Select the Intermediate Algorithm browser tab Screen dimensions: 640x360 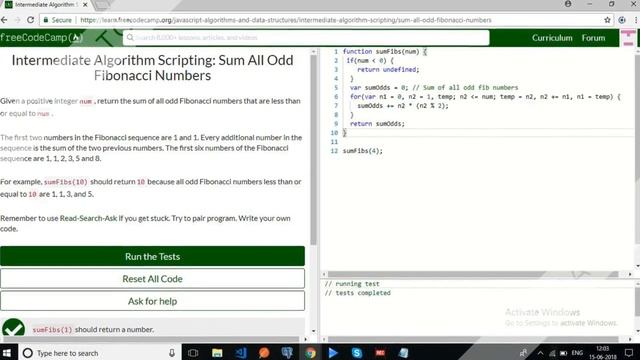45,5
